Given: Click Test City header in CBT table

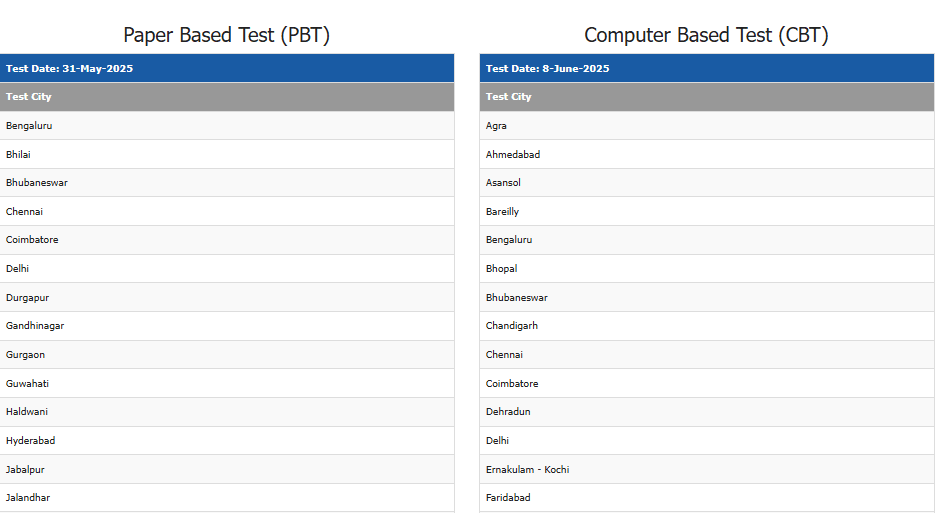Looking at the screenshot, I should coord(707,97).
